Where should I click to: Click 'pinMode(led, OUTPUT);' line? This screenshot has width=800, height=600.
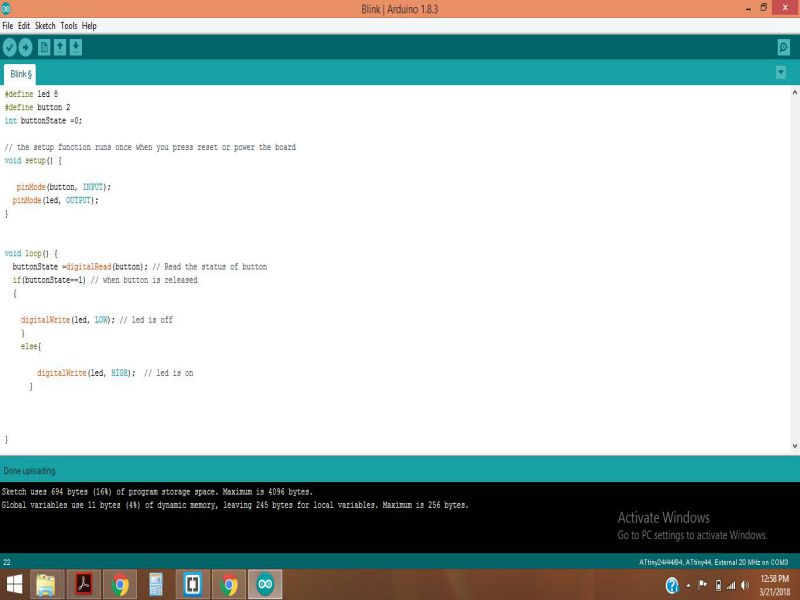click(x=55, y=200)
